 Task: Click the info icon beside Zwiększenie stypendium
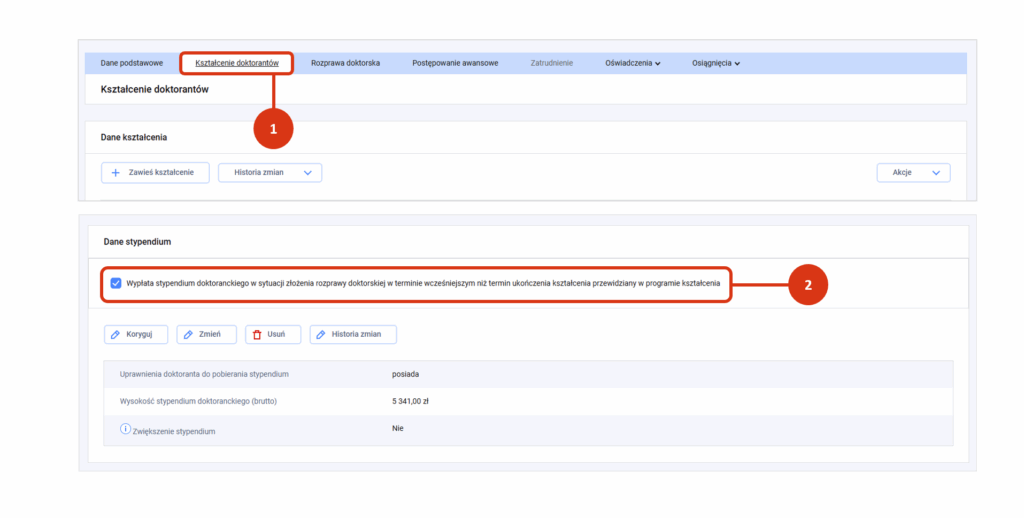click(125, 430)
